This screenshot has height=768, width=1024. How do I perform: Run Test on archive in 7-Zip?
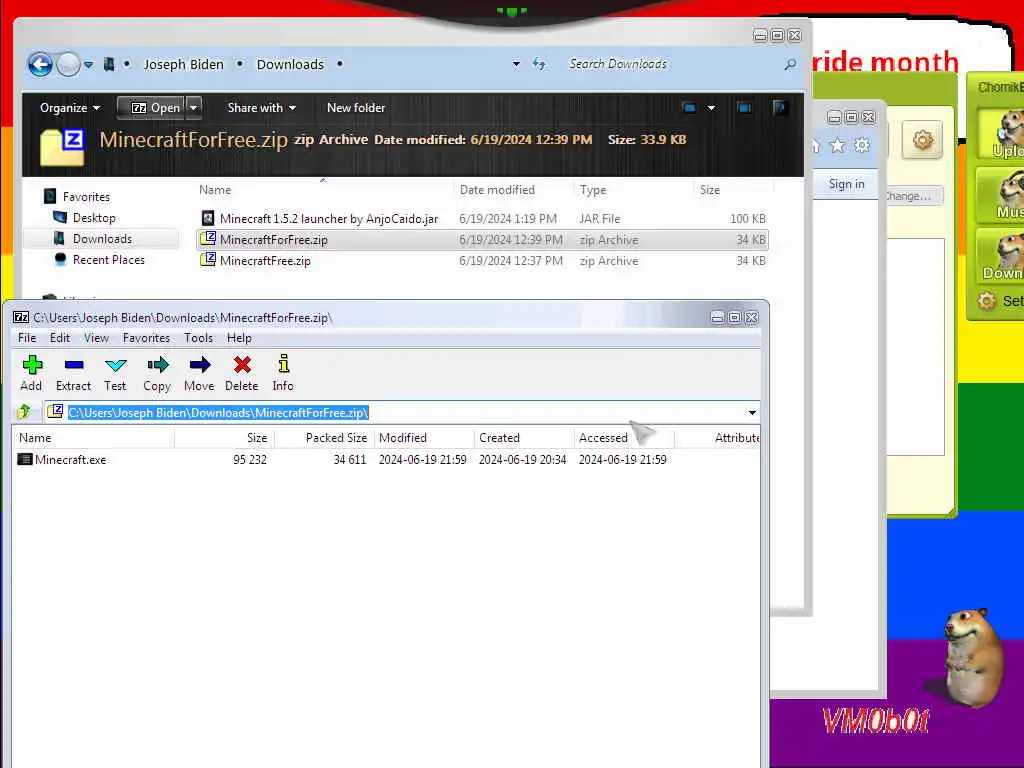coord(115,373)
